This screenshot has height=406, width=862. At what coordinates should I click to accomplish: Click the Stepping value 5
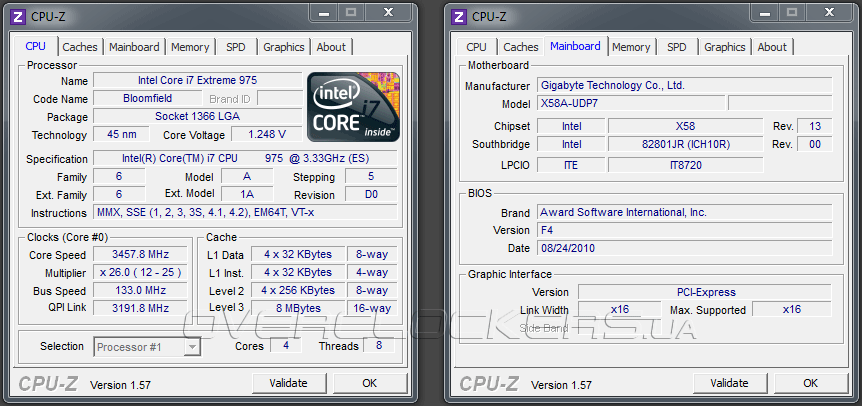pos(371,176)
